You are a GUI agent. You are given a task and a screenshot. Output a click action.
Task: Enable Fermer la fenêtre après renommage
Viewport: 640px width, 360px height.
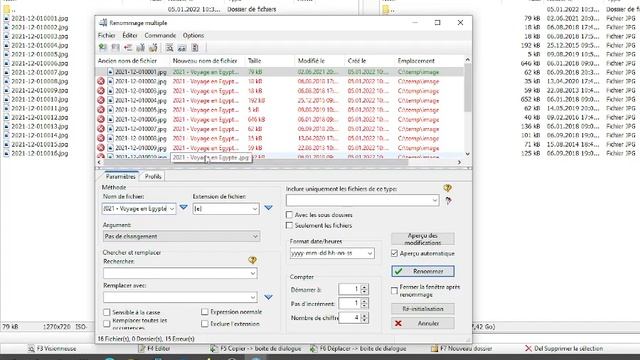coord(394,291)
